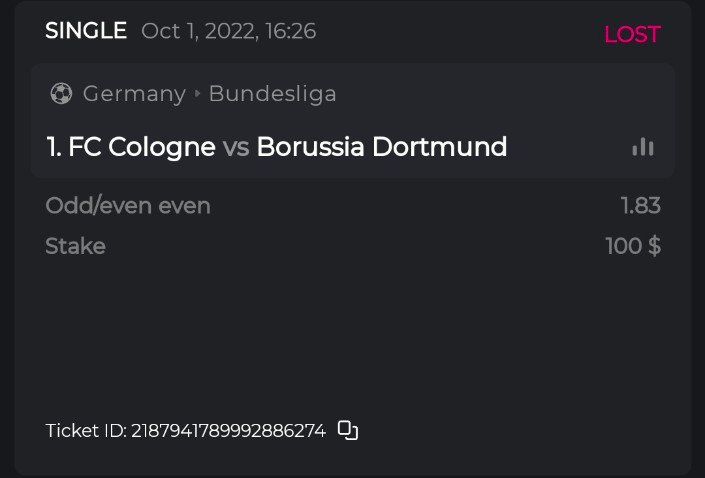Select the Borussia Dortmund team name
The width and height of the screenshot is (705, 478).
pyautogui.click(x=381, y=147)
